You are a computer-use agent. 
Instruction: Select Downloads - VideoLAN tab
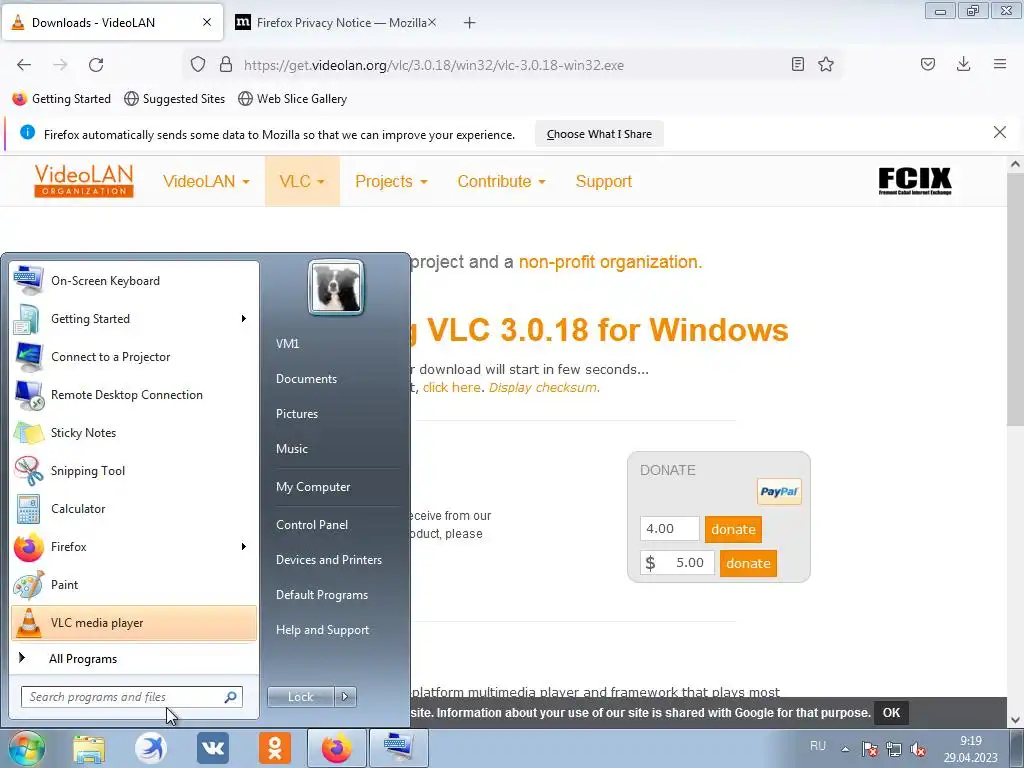[112, 23]
